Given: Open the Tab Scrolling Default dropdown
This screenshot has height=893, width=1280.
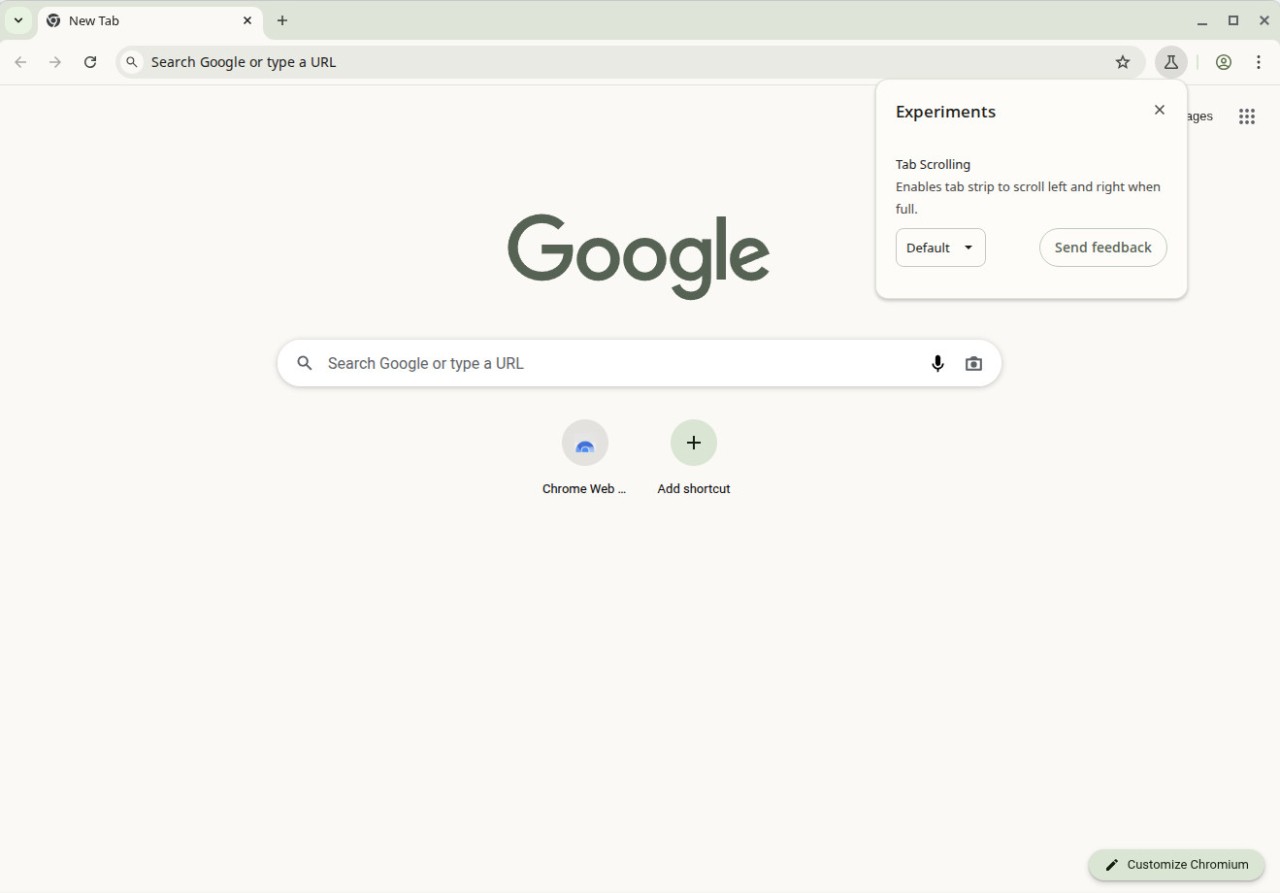Looking at the screenshot, I should click(940, 247).
